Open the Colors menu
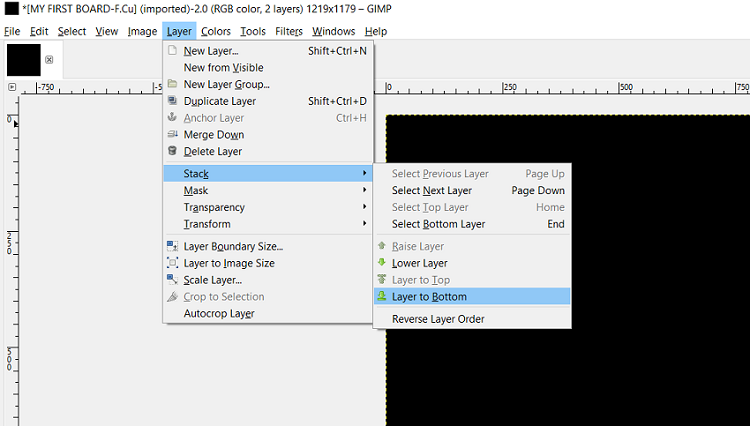 point(215,32)
